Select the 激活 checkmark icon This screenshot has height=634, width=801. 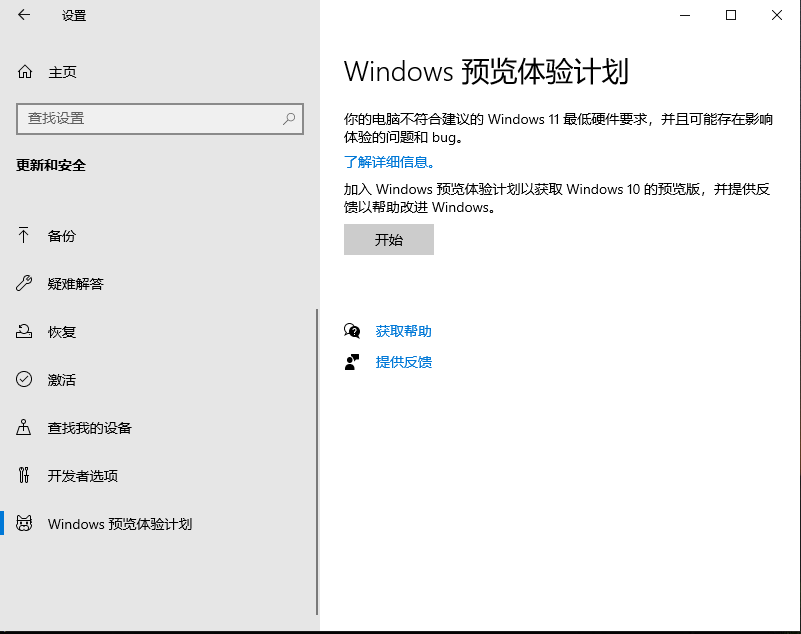(23, 380)
